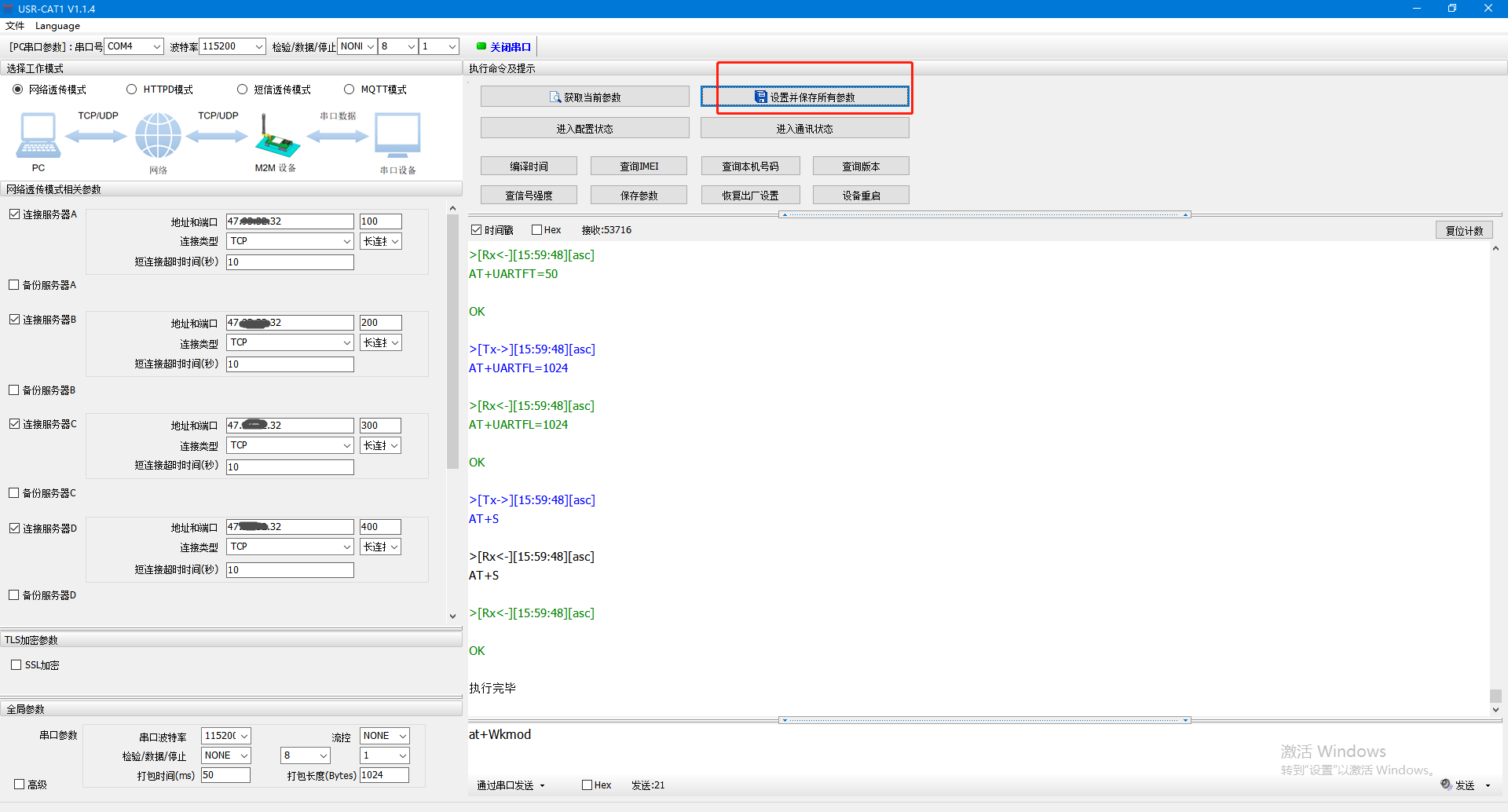Click the M2M device icon
The width and height of the screenshot is (1508, 812).
point(276,138)
